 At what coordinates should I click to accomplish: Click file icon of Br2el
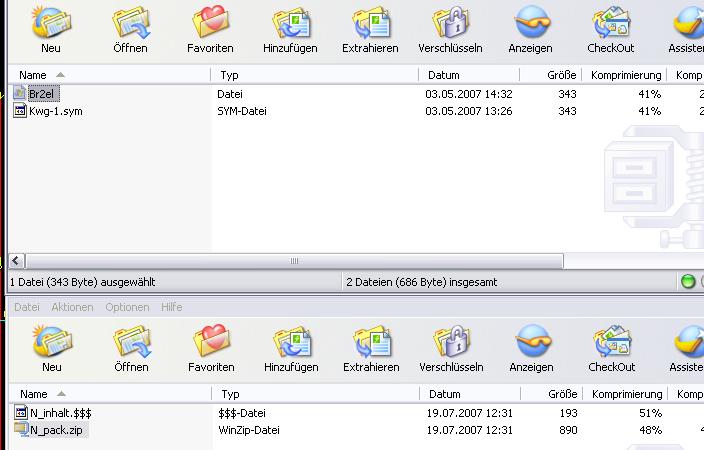19,93
